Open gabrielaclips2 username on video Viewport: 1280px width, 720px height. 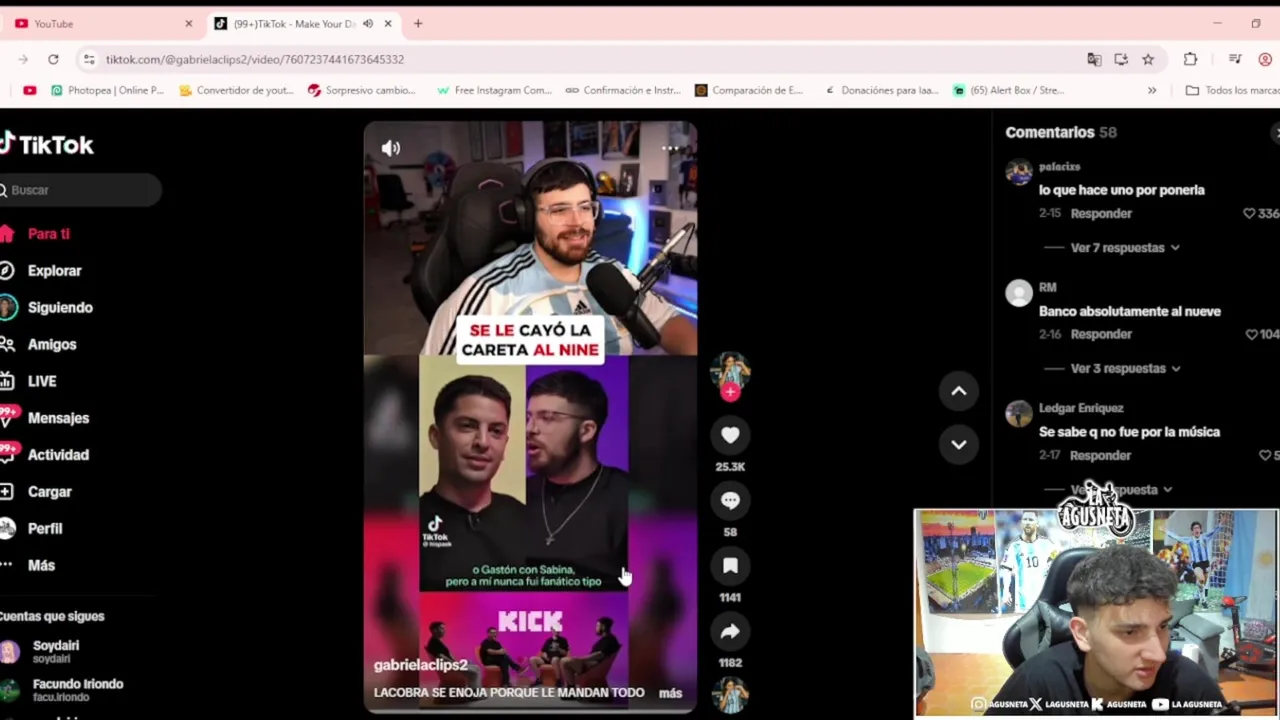[420, 665]
